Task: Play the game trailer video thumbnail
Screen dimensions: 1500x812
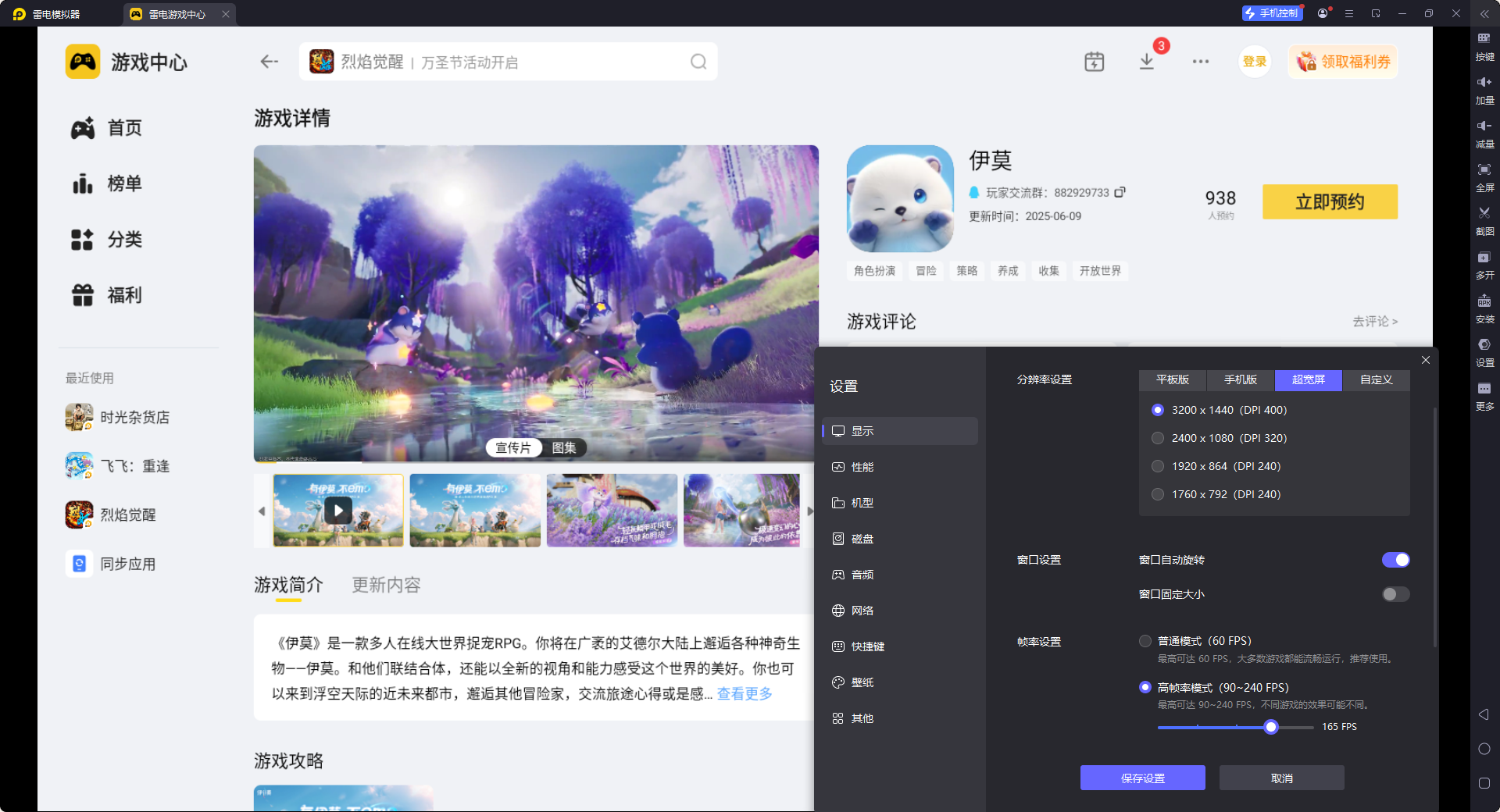Action: point(337,511)
